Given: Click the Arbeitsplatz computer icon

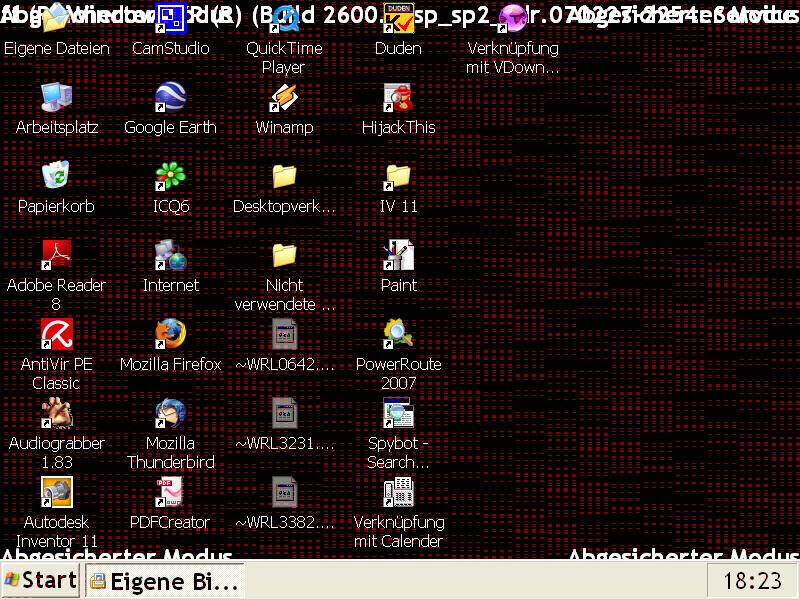Looking at the screenshot, I should click(x=56, y=97).
